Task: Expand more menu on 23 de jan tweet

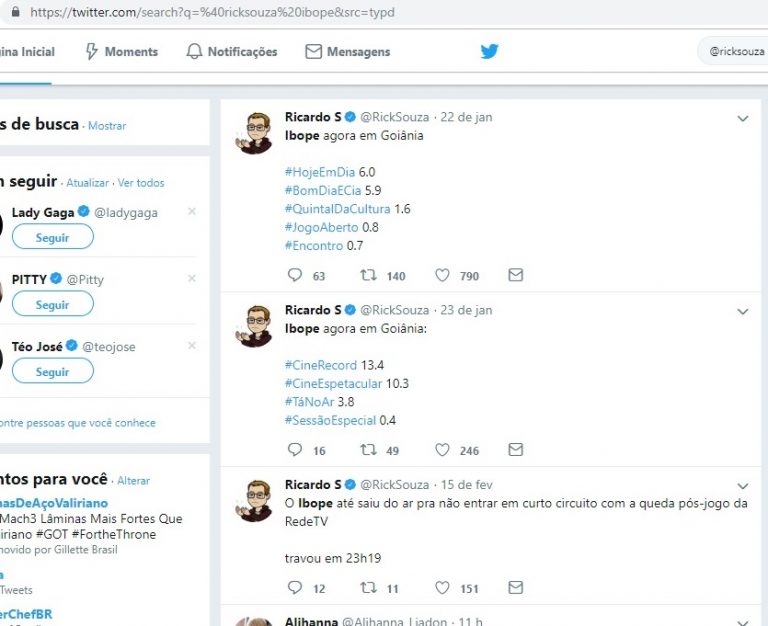Action: tap(742, 311)
